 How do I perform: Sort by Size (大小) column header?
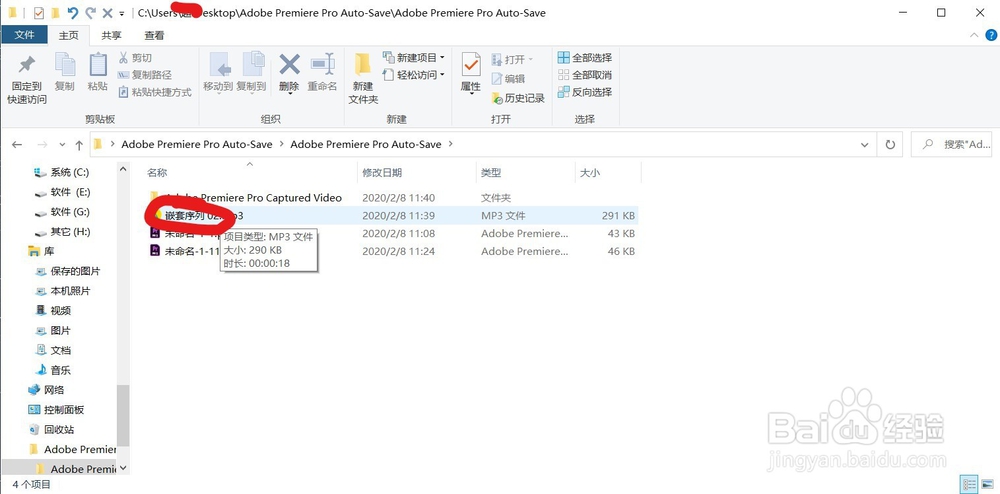589,173
